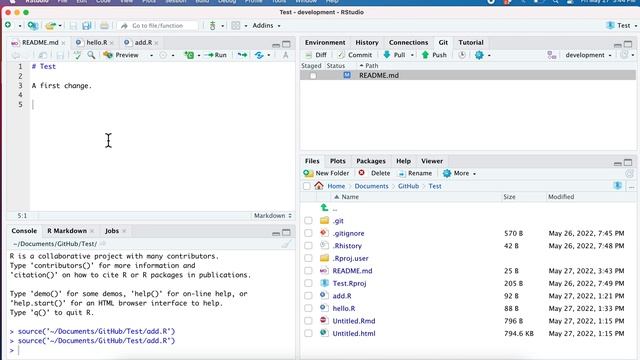This screenshot has height=360, width=640.
Task: Click the editor save document icon
Action: click(x=60, y=55)
